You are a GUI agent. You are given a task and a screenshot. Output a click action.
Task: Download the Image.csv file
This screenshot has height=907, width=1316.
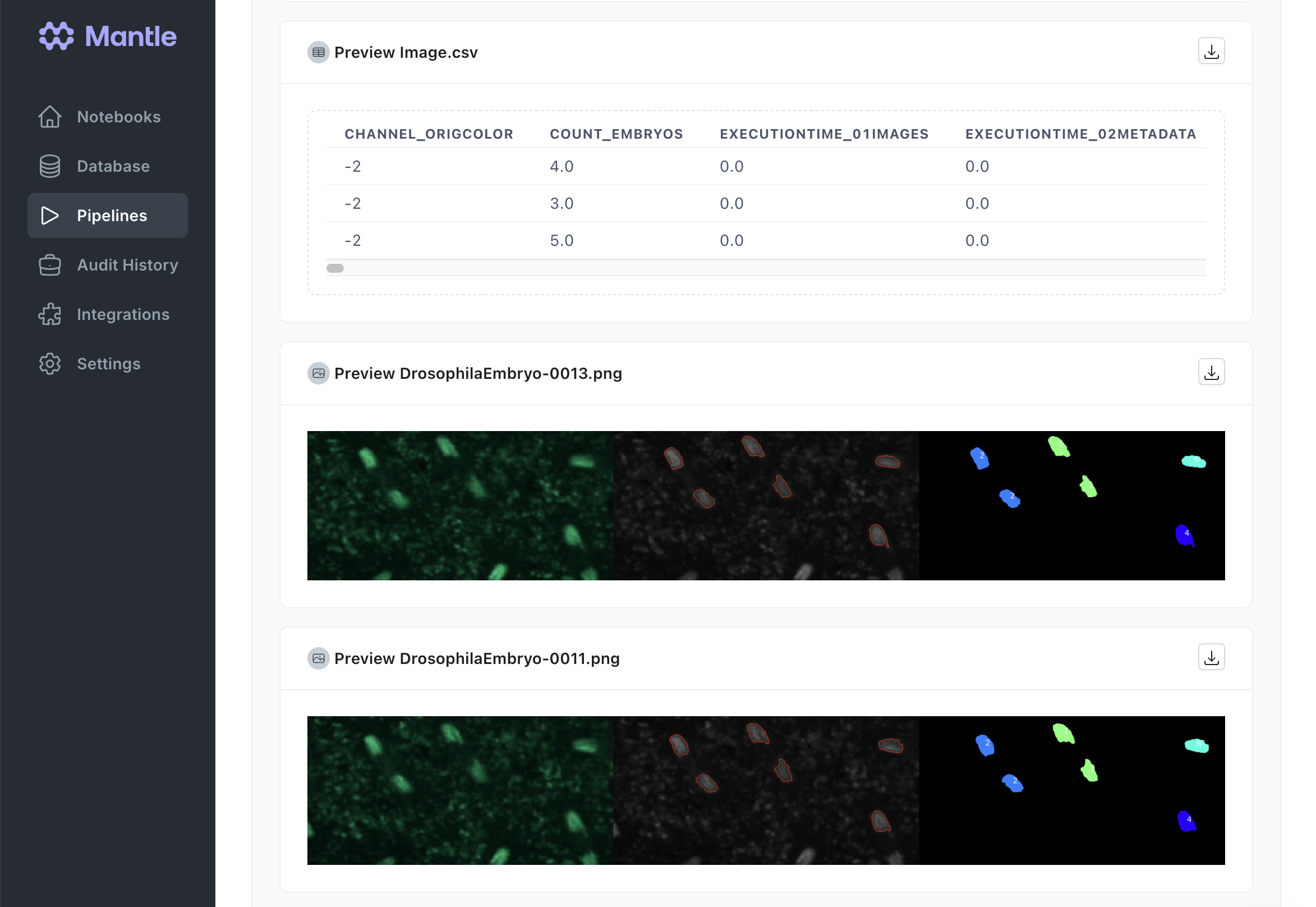coord(1211,52)
